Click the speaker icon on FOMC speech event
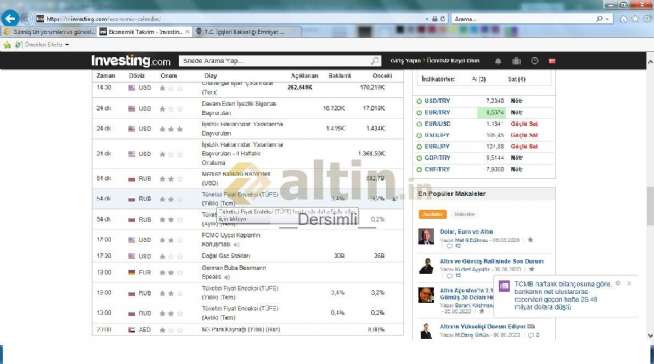 pos(236,244)
